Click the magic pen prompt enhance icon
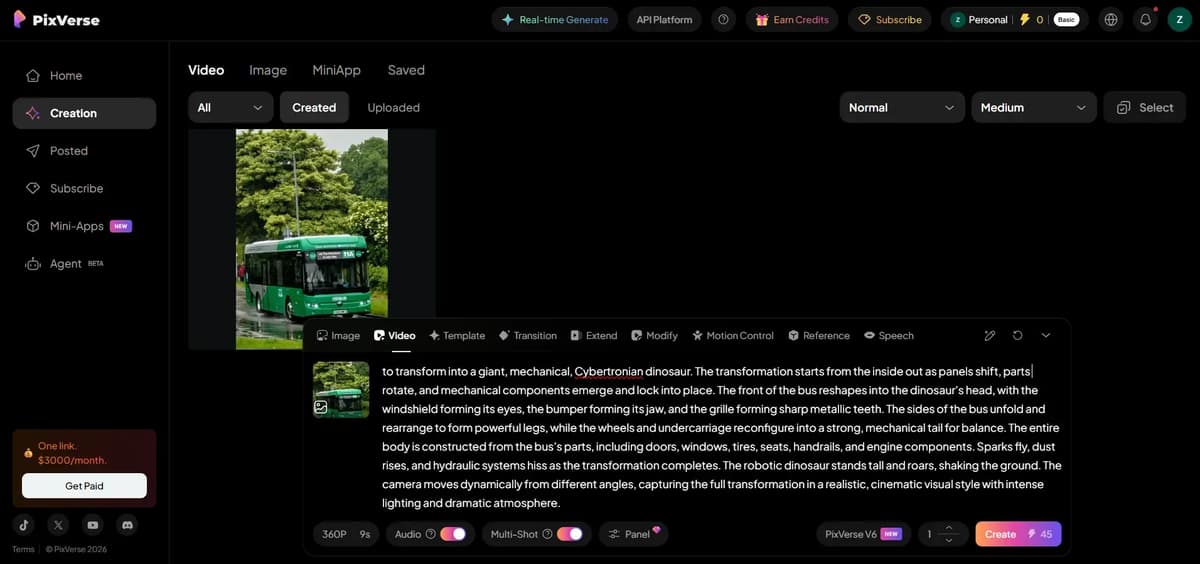1200x564 pixels. 989,335
